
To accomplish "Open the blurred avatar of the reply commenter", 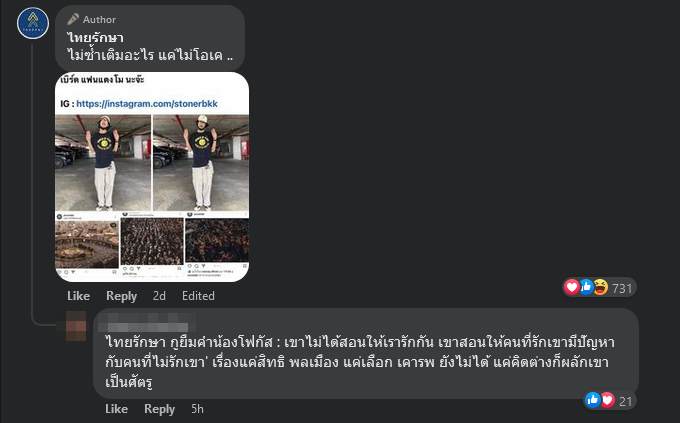I will [76, 326].
